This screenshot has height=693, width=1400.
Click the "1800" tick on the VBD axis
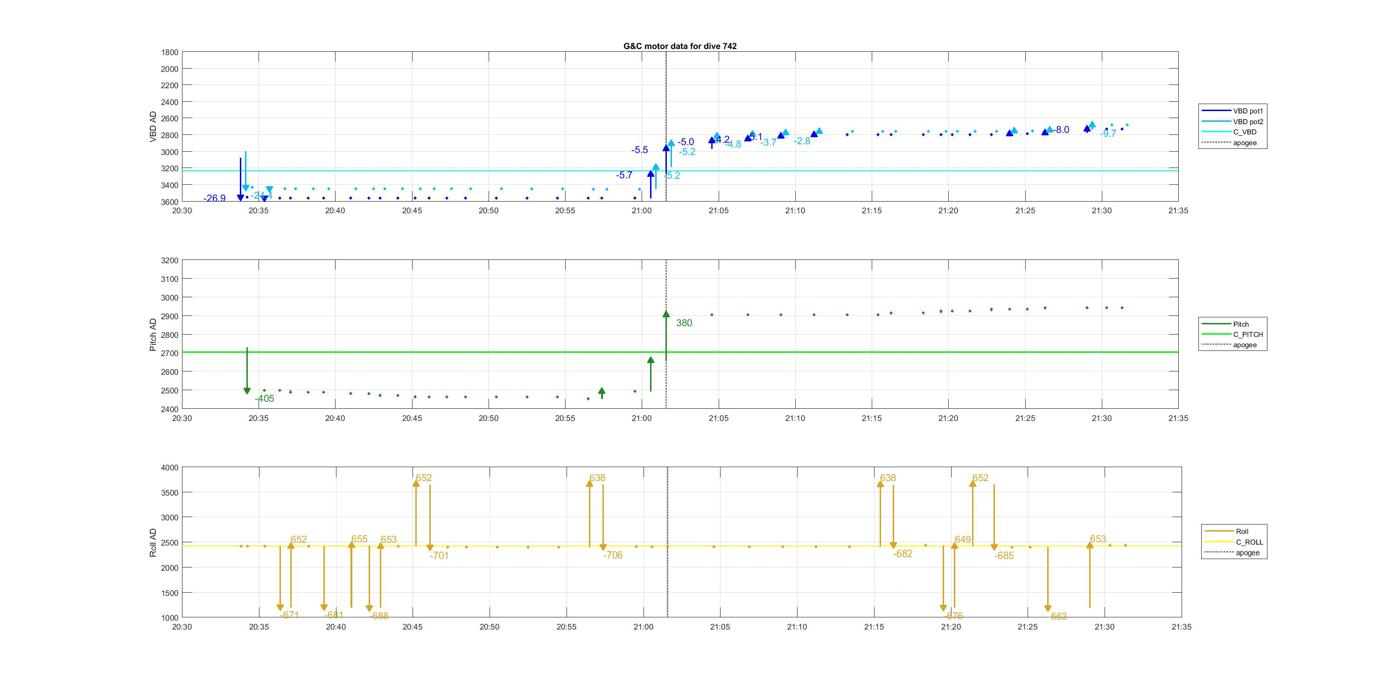pyautogui.click(x=170, y=52)
